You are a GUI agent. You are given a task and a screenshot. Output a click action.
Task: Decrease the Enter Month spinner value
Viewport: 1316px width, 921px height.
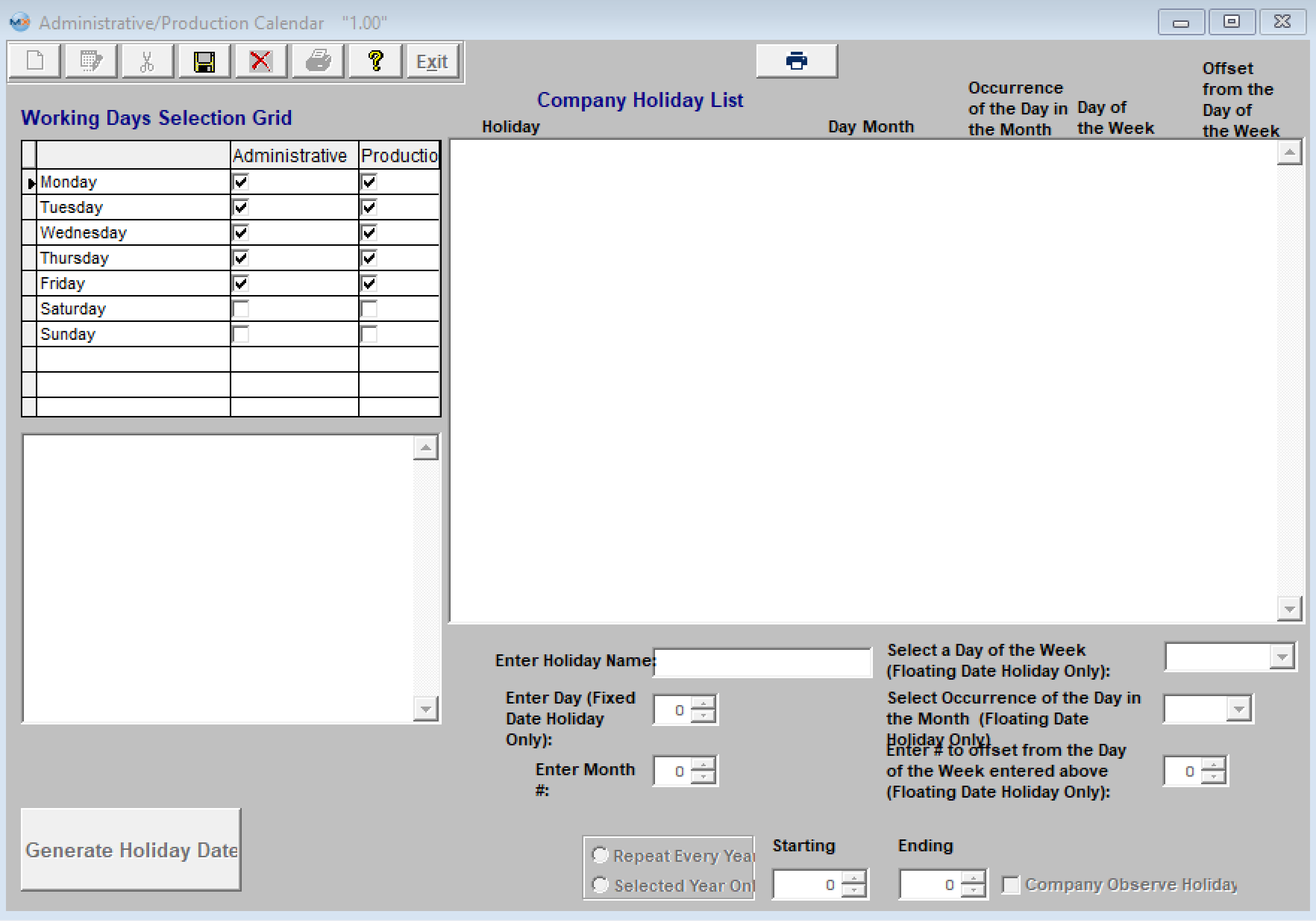point(703,777)
